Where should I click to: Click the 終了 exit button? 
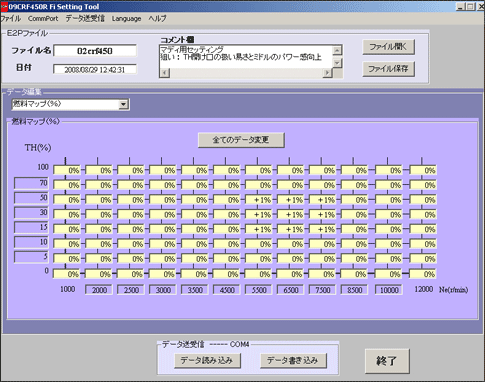coord(387,361)
